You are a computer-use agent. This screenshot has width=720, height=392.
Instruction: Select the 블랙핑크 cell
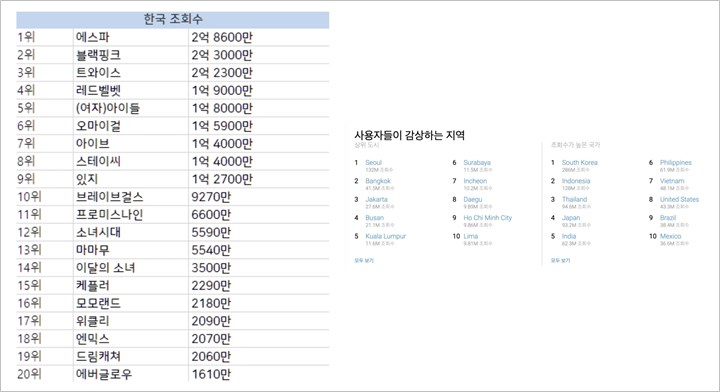pyautogui.click(x=131, y=55)
